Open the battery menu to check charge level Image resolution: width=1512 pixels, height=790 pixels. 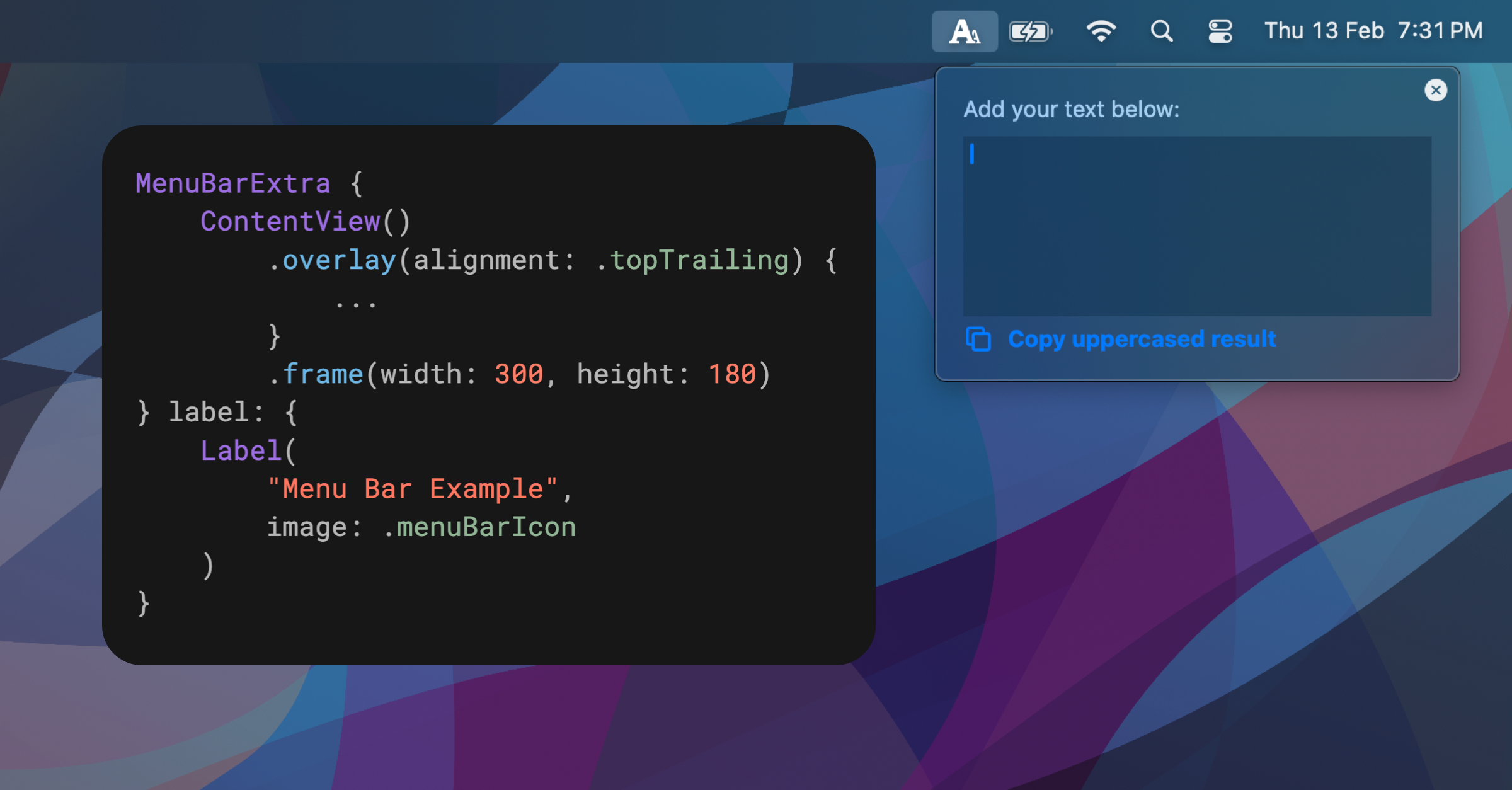tap(1031, 30)
